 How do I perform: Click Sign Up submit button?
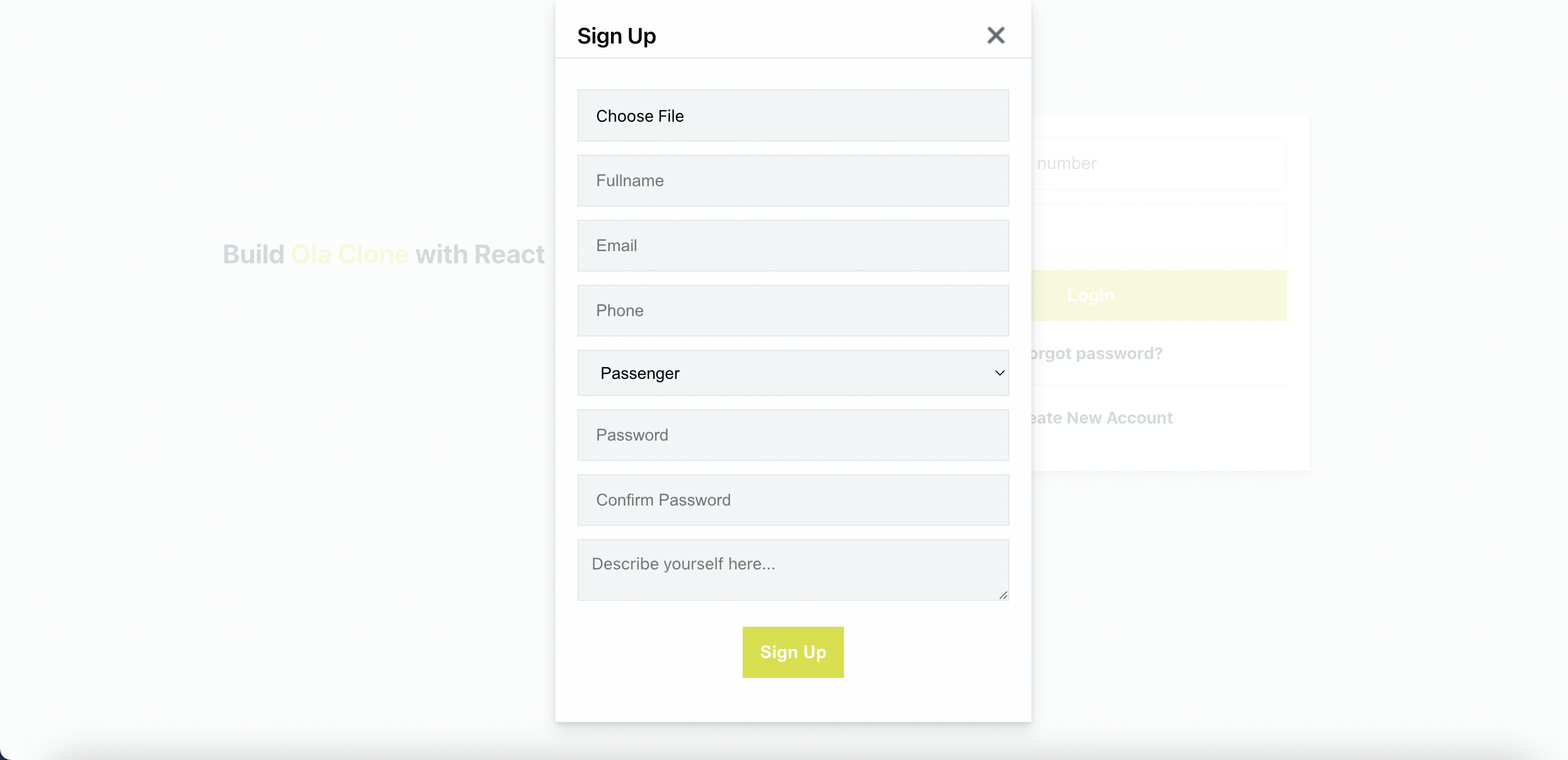tap(793, 652)
